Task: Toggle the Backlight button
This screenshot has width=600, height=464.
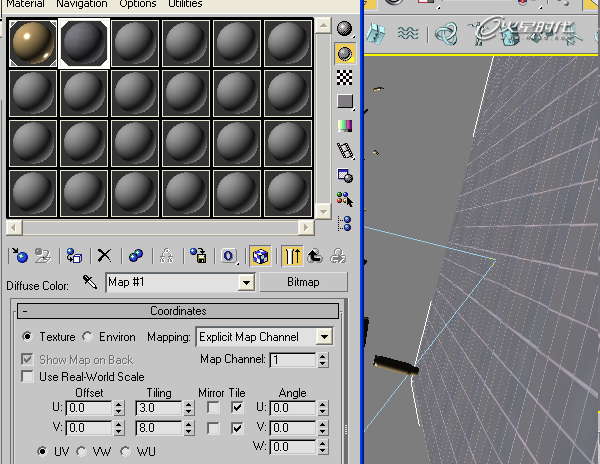Action: click(x=345, y=54)
